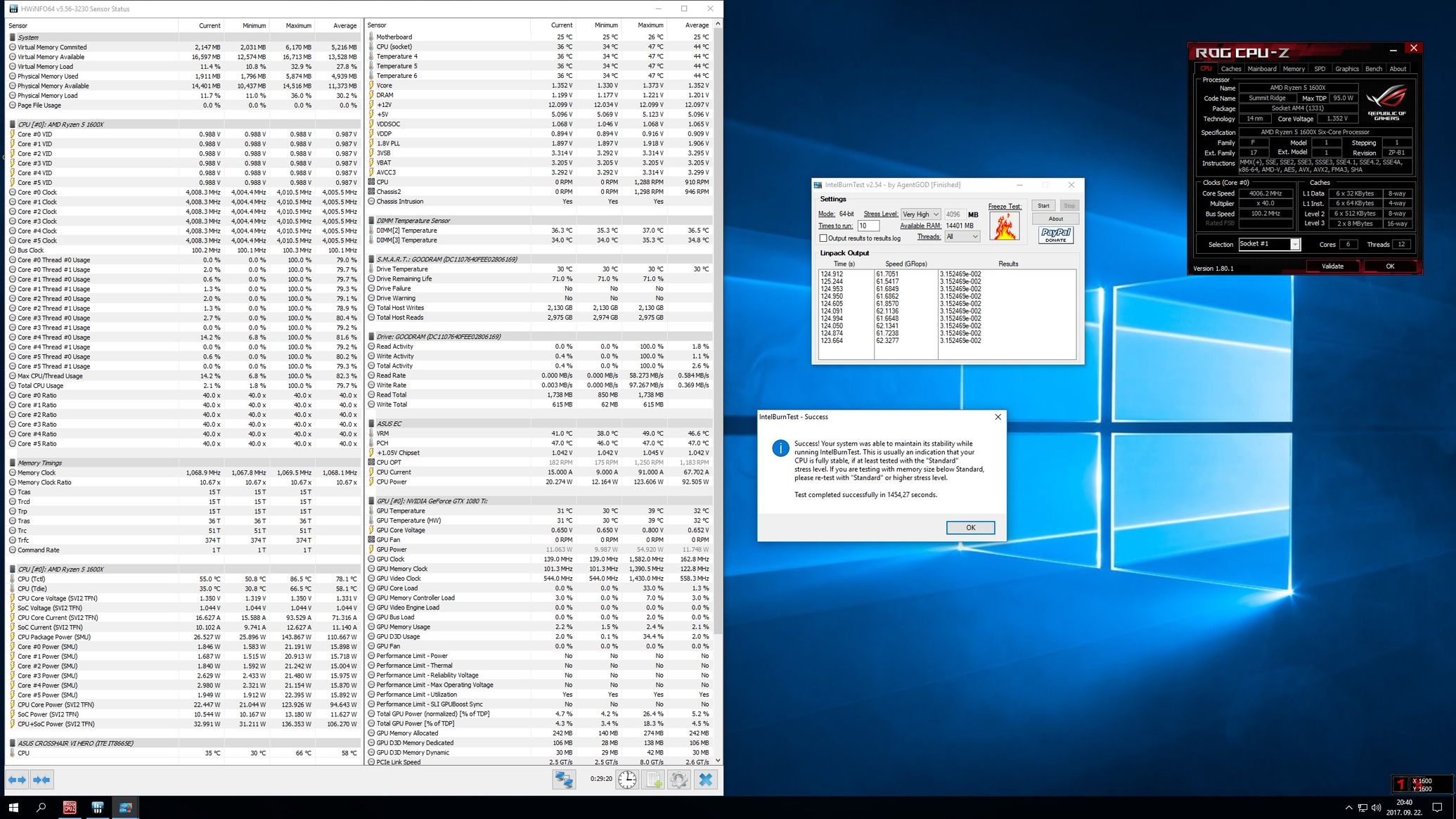Click the IntelBurnTest title bar app icon
The height and width of the screenshot is (819, 1456).
(x=818, y=185)
